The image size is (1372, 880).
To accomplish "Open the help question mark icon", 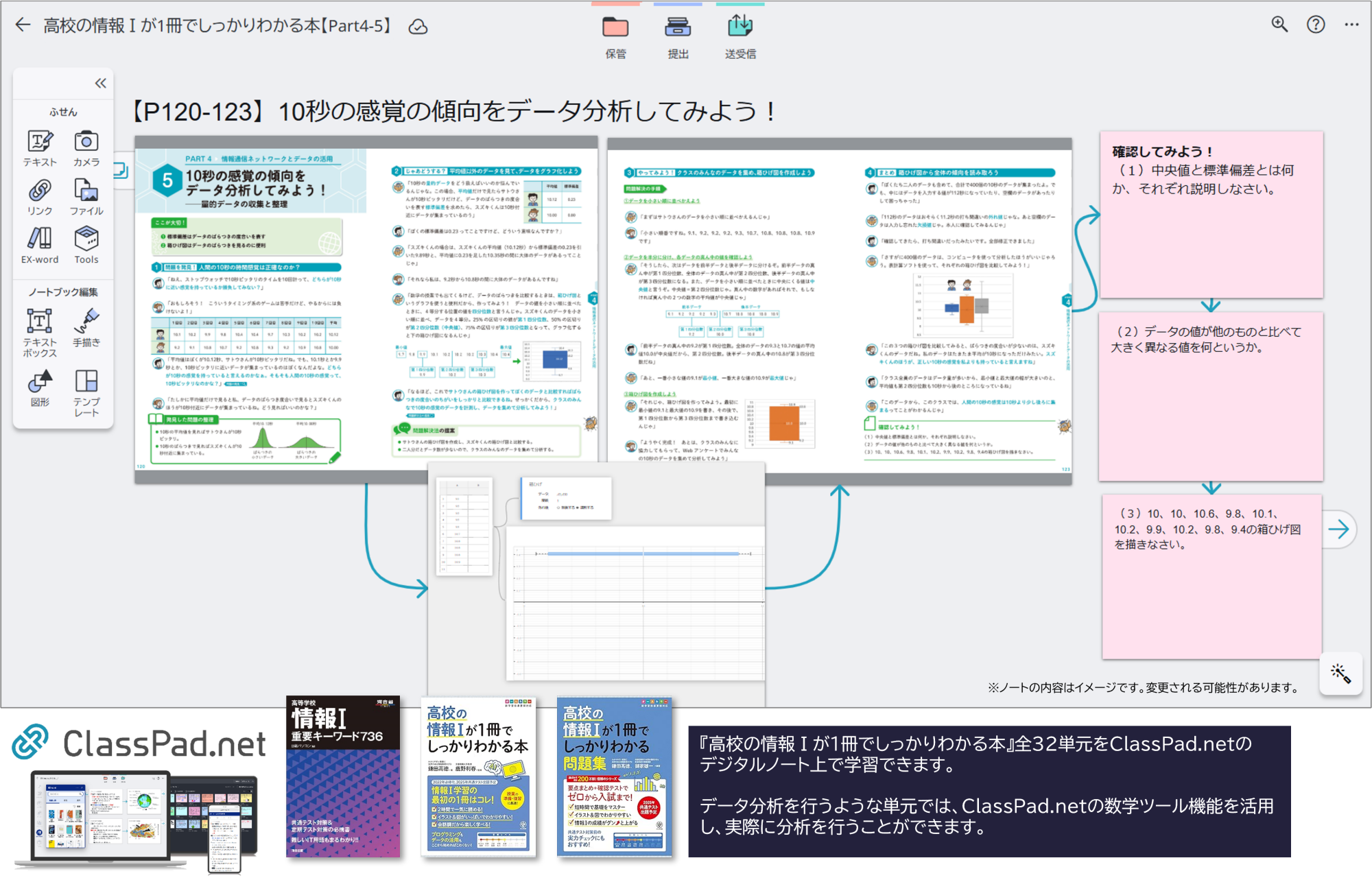I will point(1316,25).
